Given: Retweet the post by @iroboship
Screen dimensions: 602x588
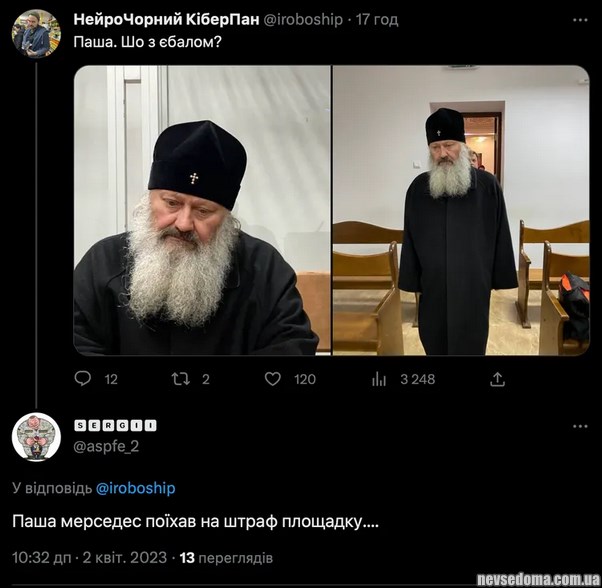Looking at the screenshot, I should (180, 379).
